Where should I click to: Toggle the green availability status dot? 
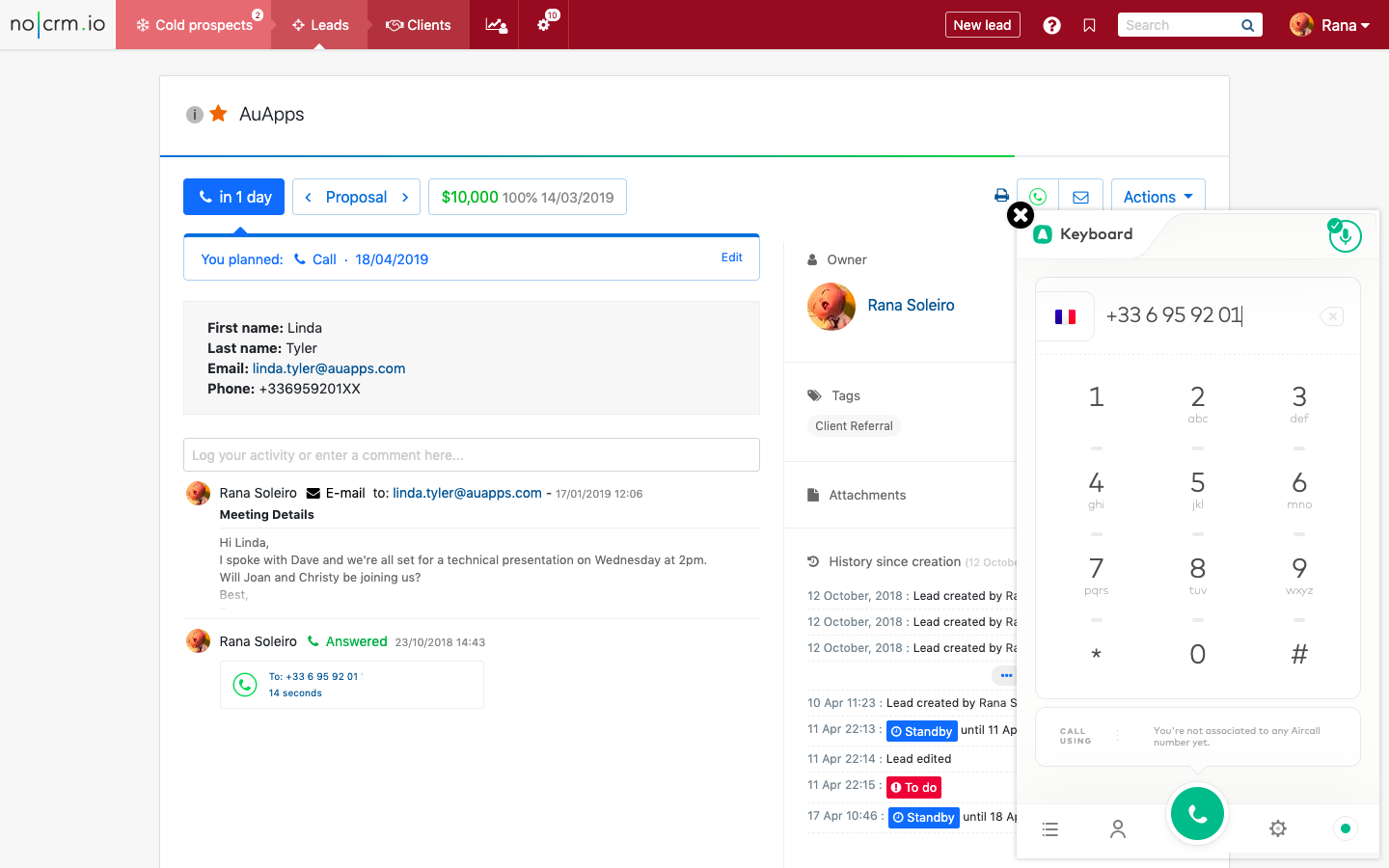(1345, 828)
